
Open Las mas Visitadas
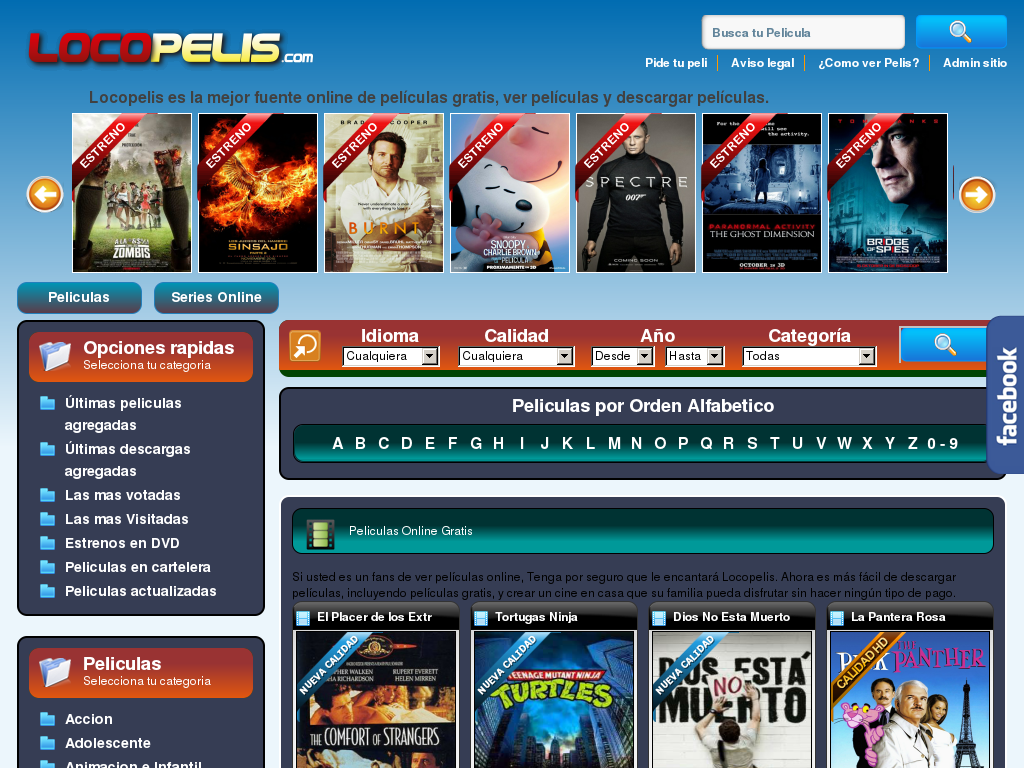(127, 519)
